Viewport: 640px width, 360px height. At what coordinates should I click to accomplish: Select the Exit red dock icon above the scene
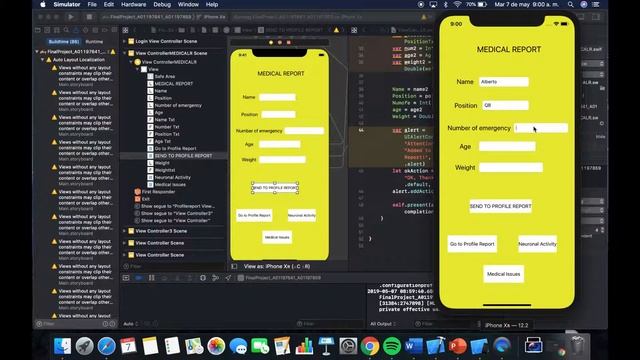point(289,42)
